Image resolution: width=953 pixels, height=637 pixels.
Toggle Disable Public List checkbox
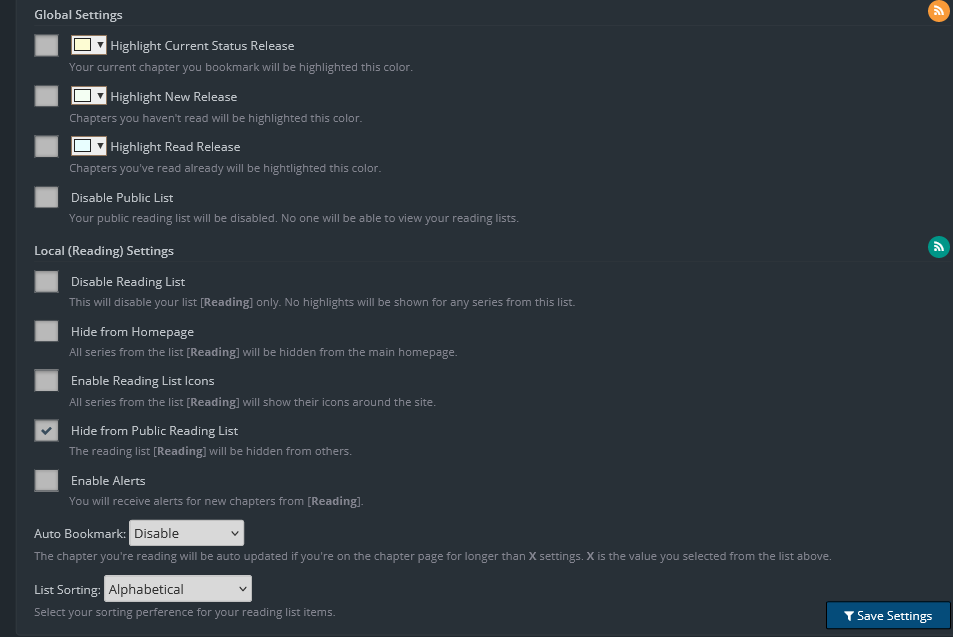[x=46, y=197]
